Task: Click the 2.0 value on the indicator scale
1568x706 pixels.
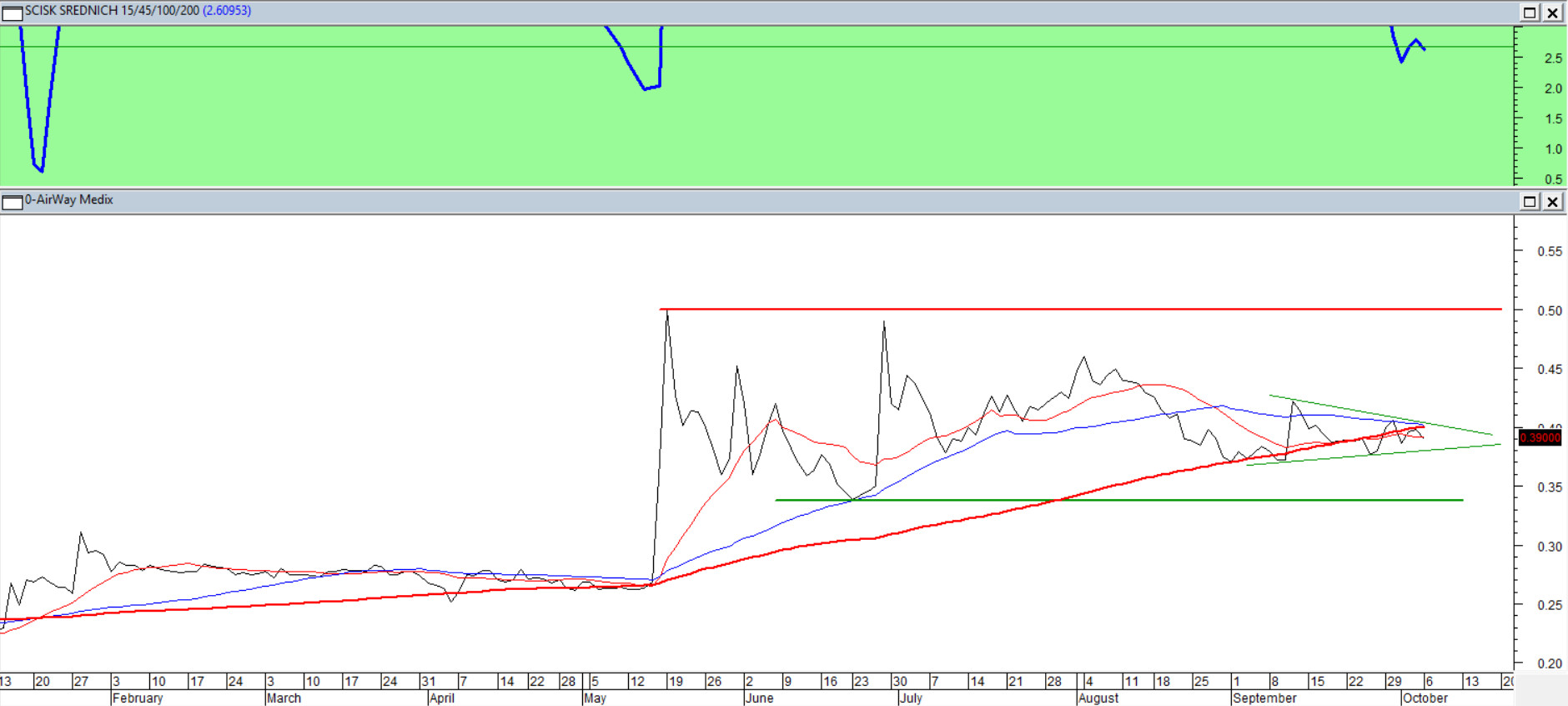Action: click(x=1553, y=88)
